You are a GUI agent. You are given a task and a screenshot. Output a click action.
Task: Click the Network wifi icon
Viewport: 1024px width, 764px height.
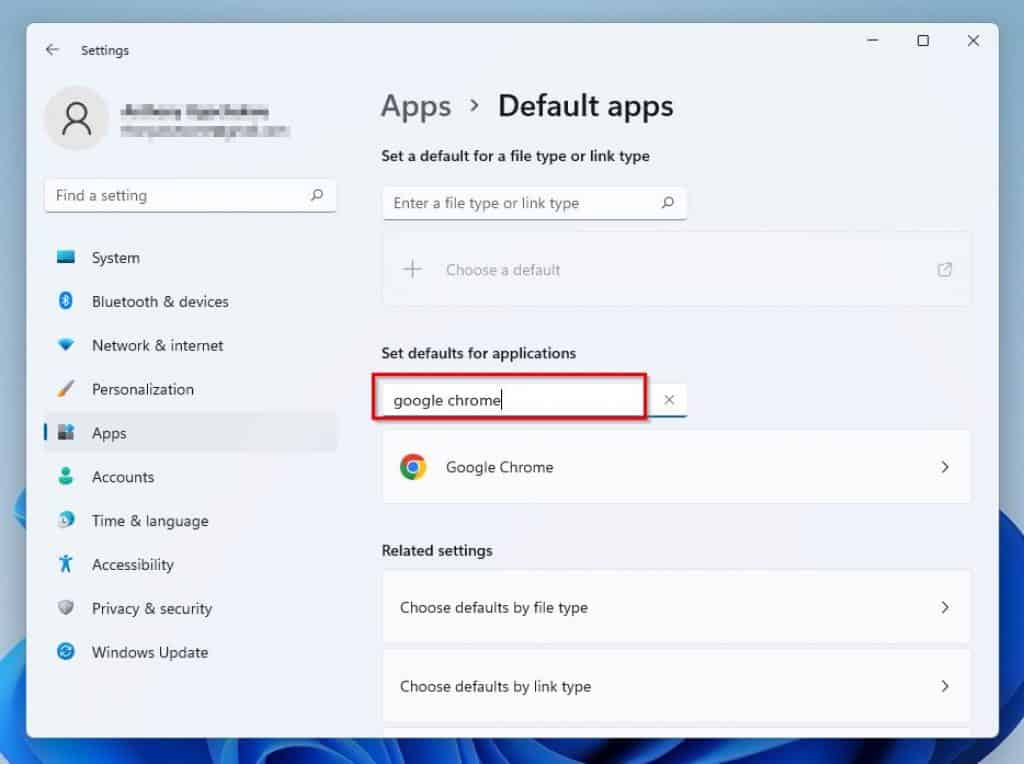pyautogui.click(x=66, y=344)
